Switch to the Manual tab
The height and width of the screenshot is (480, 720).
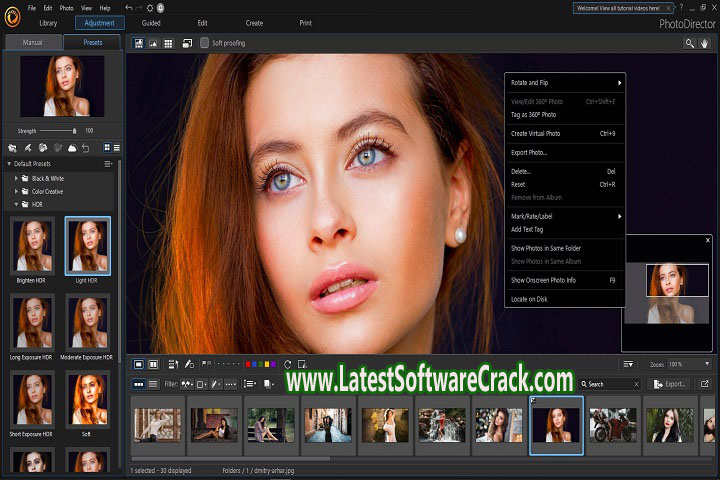(33, 42)
